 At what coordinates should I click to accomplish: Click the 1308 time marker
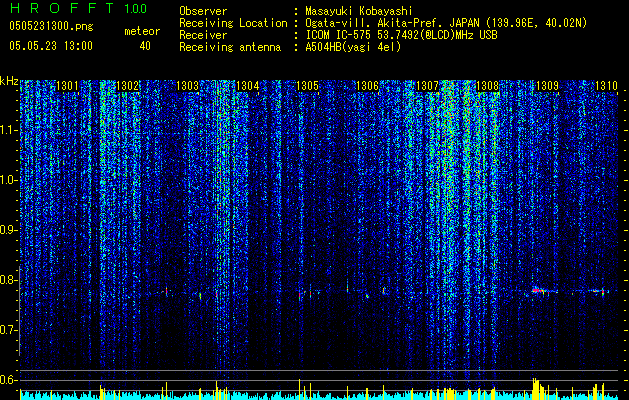[487, 85]
